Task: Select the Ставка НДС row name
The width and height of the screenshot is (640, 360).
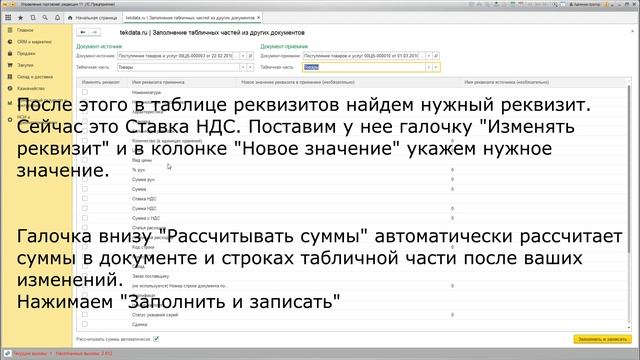Action: (144, 199)
